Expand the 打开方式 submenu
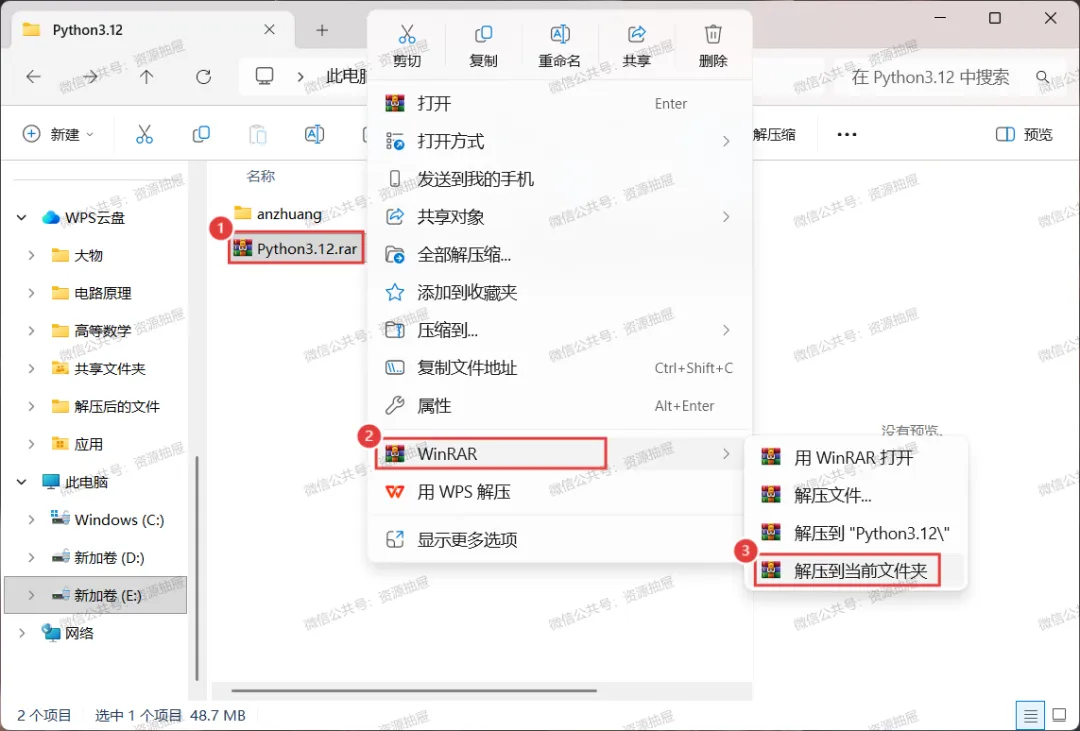The width and height of the screenshot is (1080, 731). pyautogui.click(x=560, y=141)
